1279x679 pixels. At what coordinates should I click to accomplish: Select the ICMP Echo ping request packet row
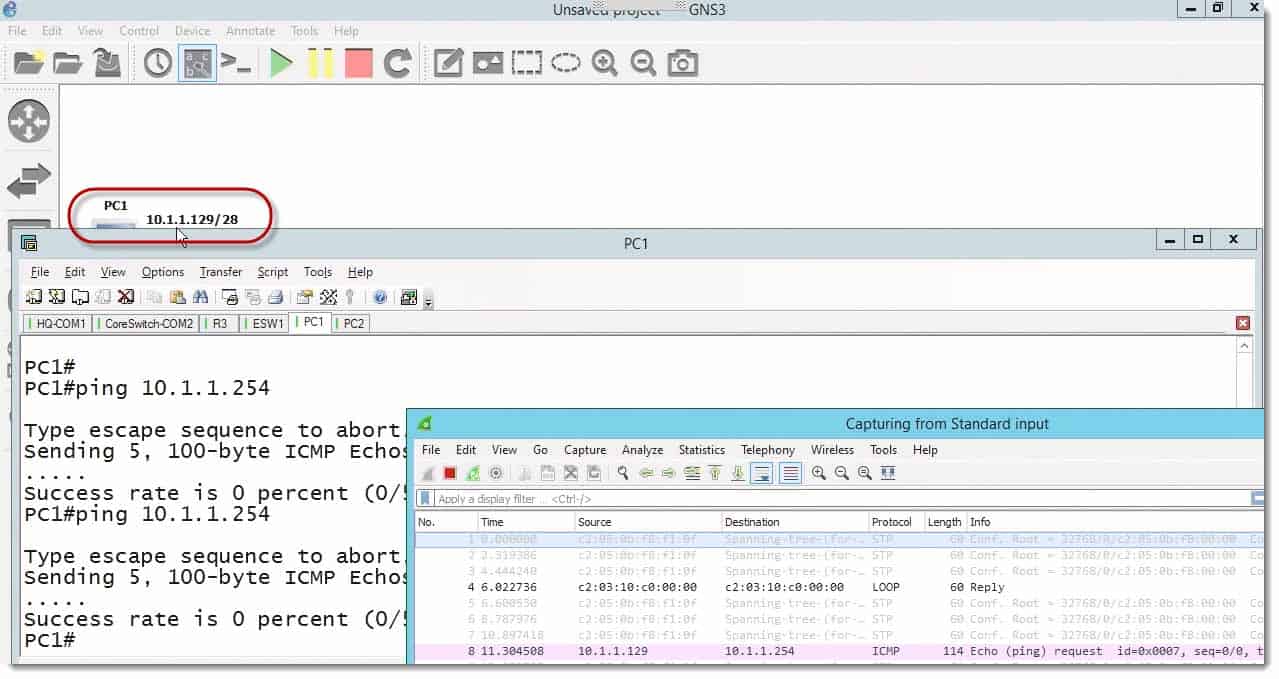839,651
